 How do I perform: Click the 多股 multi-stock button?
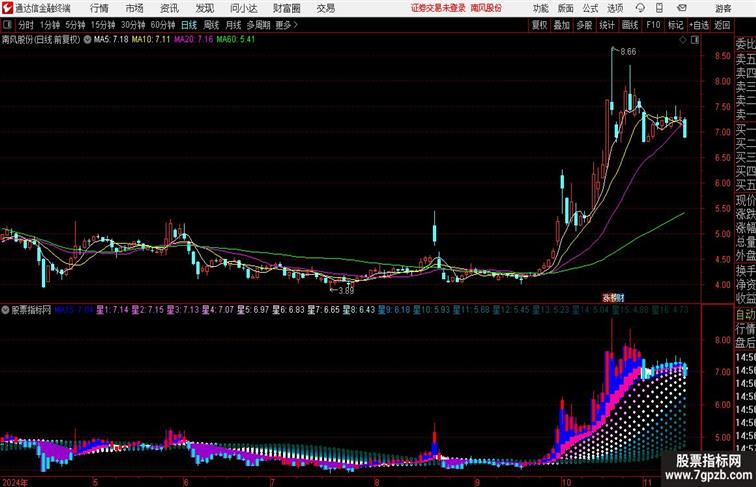click(x=584, y=25)
